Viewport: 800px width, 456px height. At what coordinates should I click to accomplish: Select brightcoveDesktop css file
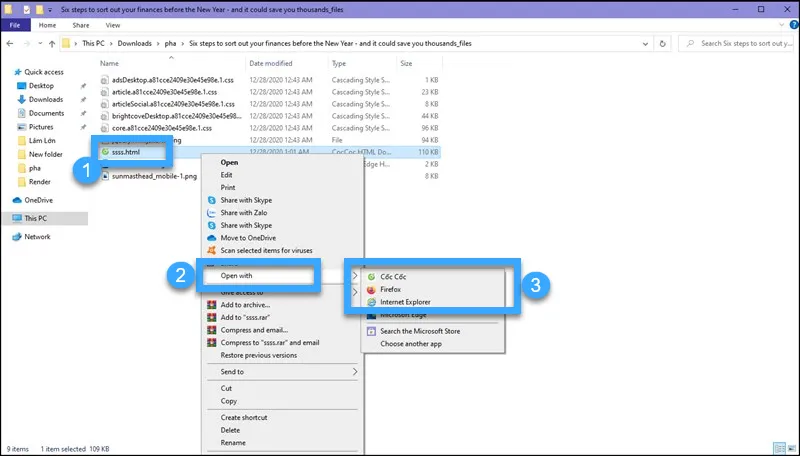[177, 116]
